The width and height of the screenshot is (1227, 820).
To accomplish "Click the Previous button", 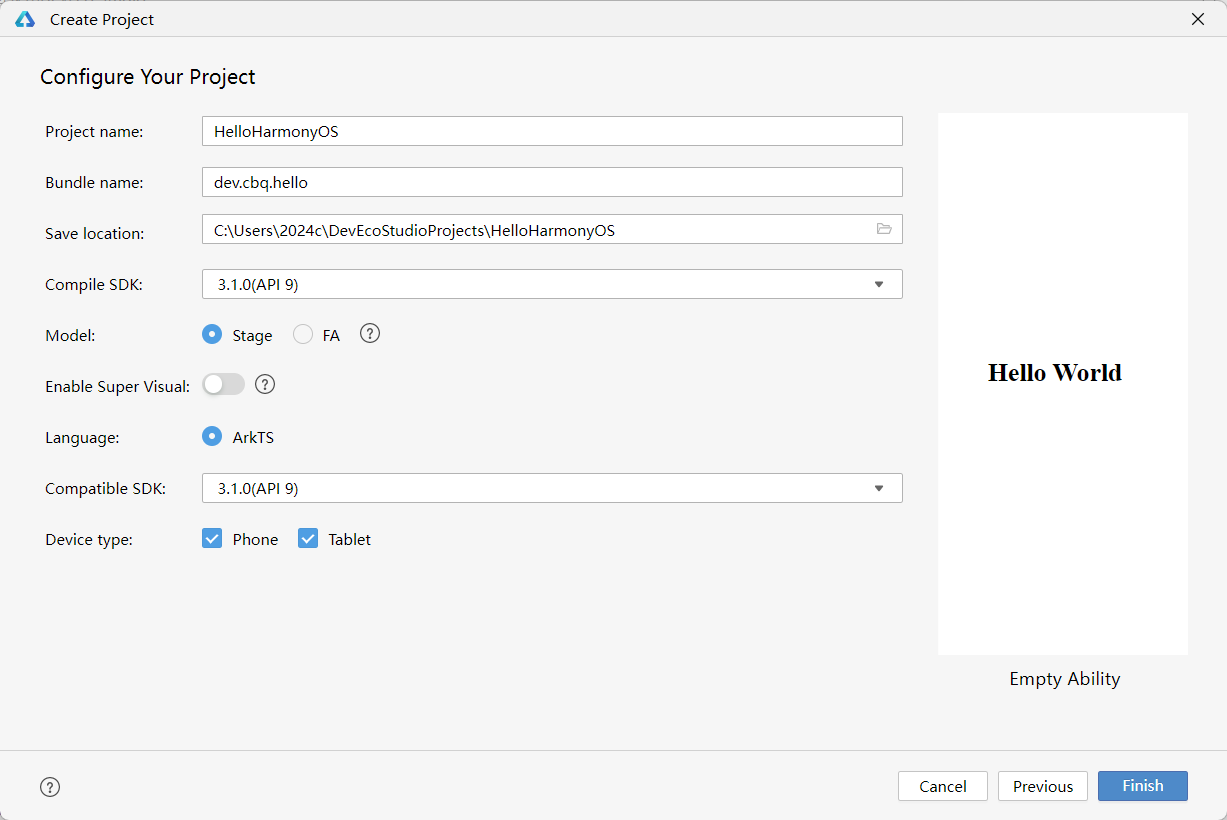I will pos(1043,786).
